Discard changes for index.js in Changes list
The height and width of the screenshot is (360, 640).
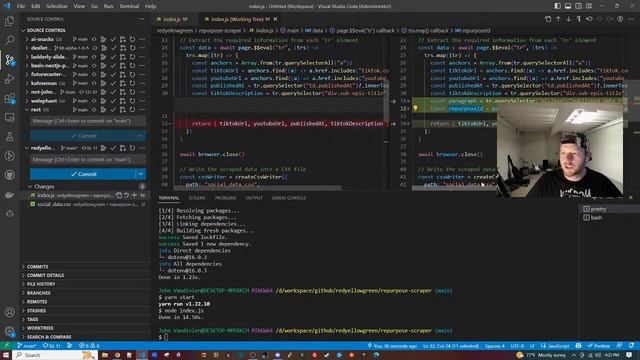tap(127, 196)
